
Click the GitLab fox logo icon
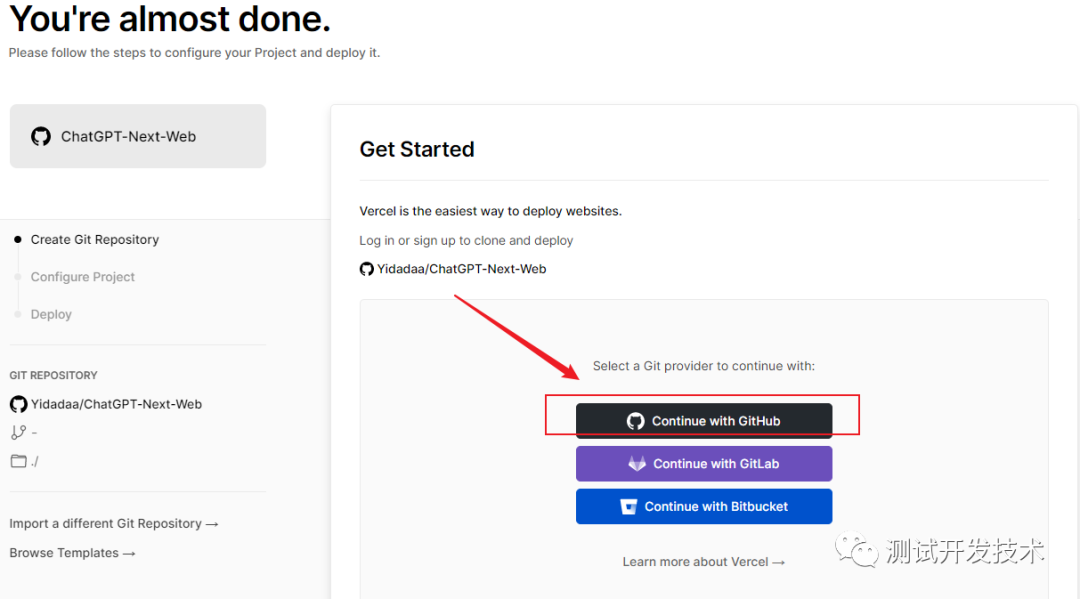pos(637,464)
